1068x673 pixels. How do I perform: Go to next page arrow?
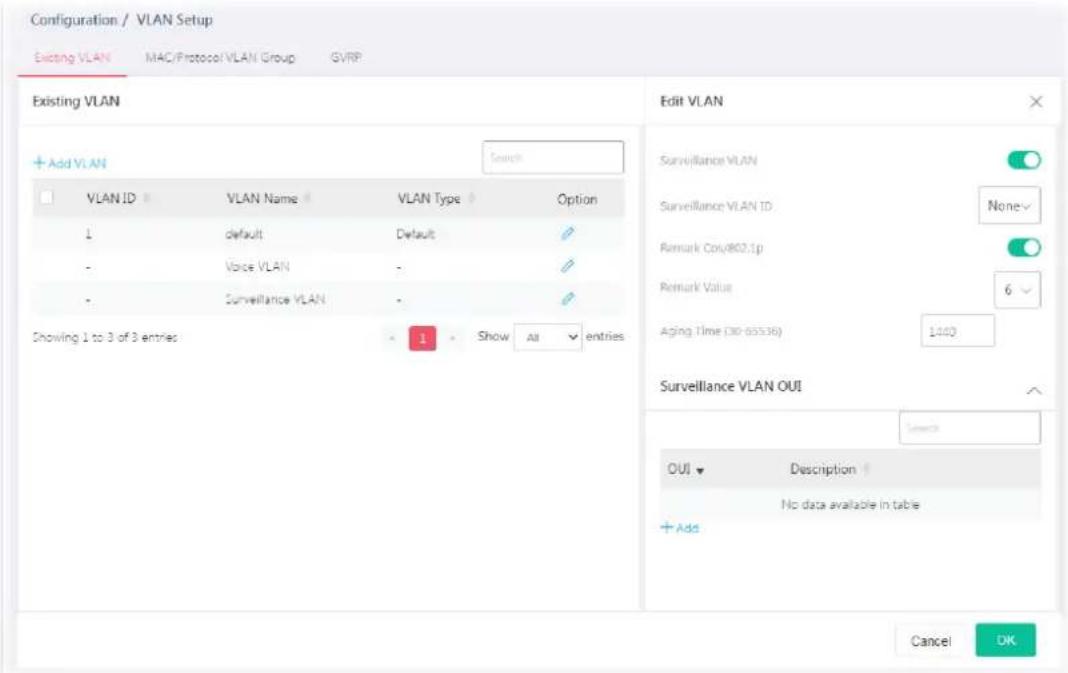tap(452, 338)
